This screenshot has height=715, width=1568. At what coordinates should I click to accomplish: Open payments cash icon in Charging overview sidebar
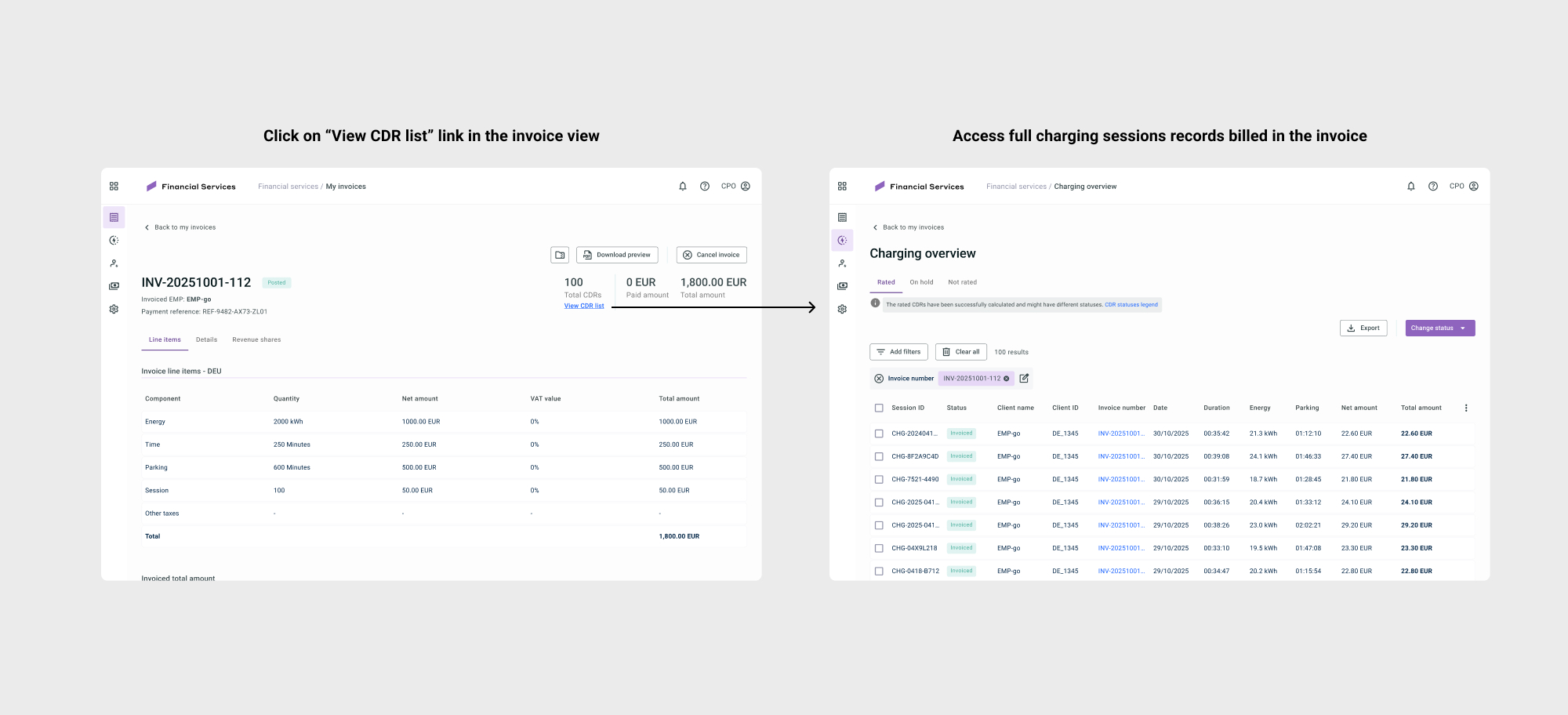pyautogui.click(x=842, y=286)
